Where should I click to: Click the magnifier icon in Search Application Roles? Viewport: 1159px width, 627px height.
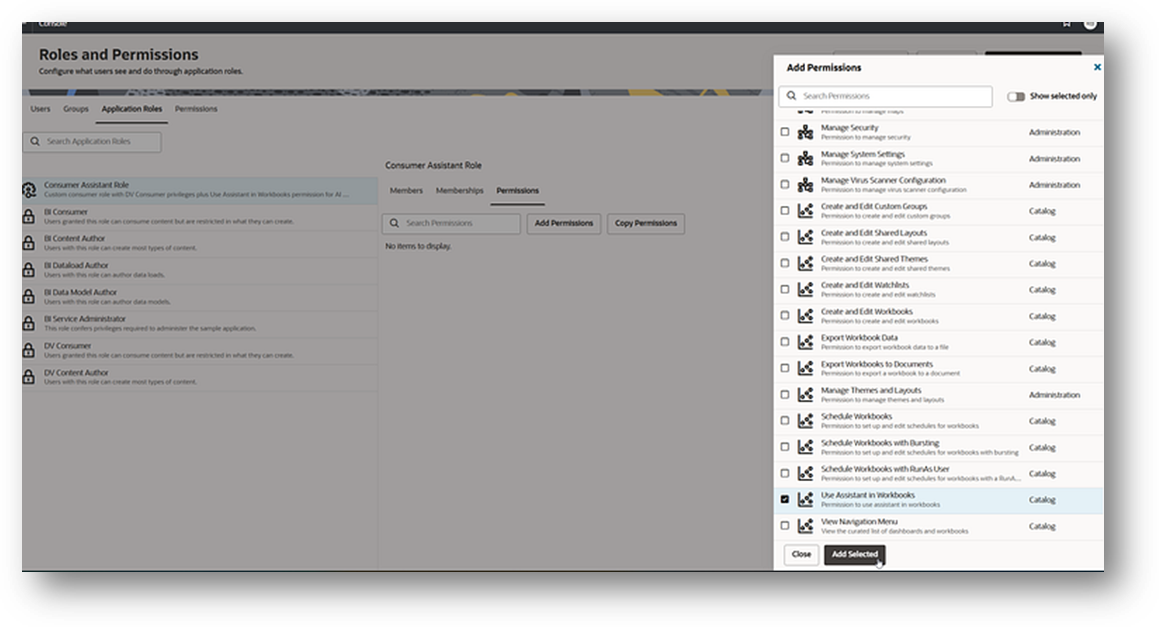pos(34,141)
